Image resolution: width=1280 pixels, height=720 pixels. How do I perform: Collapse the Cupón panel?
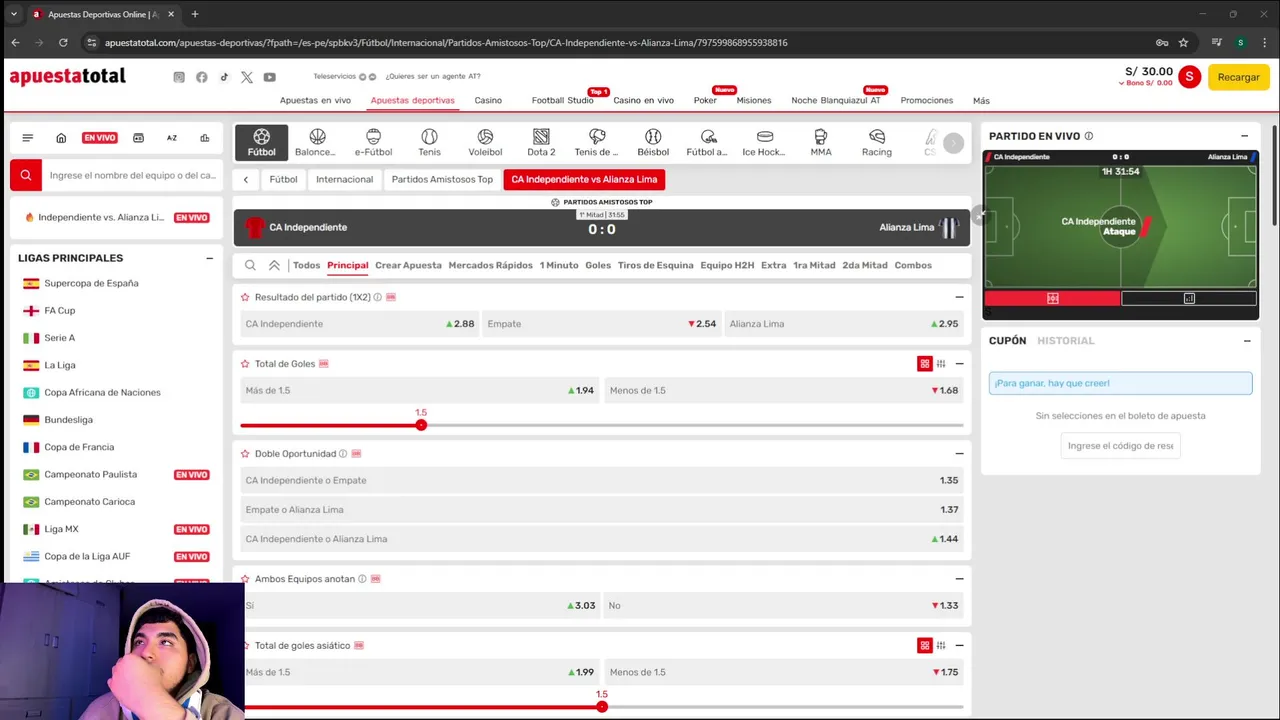(1247, 341)
